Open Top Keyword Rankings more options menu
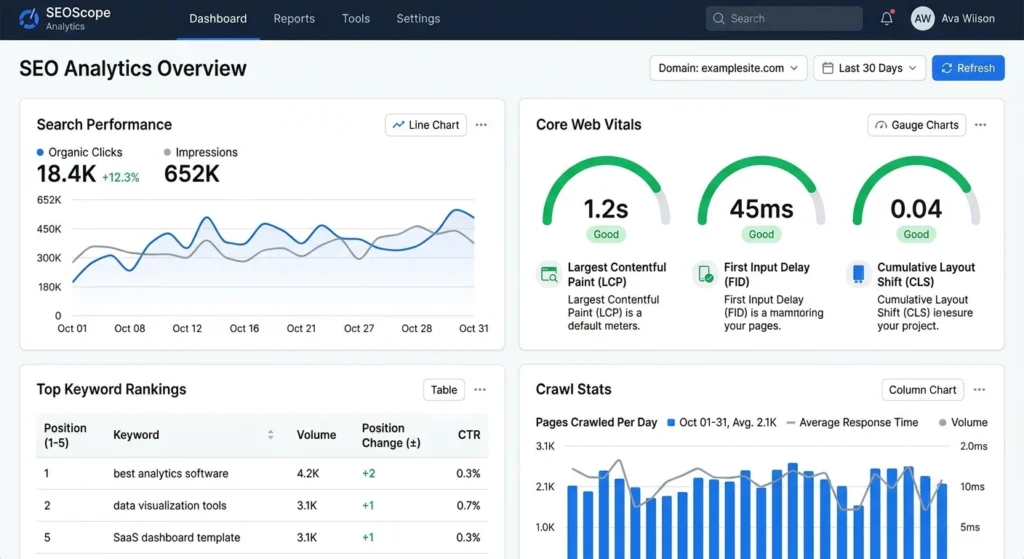 (x=480, y=390)
